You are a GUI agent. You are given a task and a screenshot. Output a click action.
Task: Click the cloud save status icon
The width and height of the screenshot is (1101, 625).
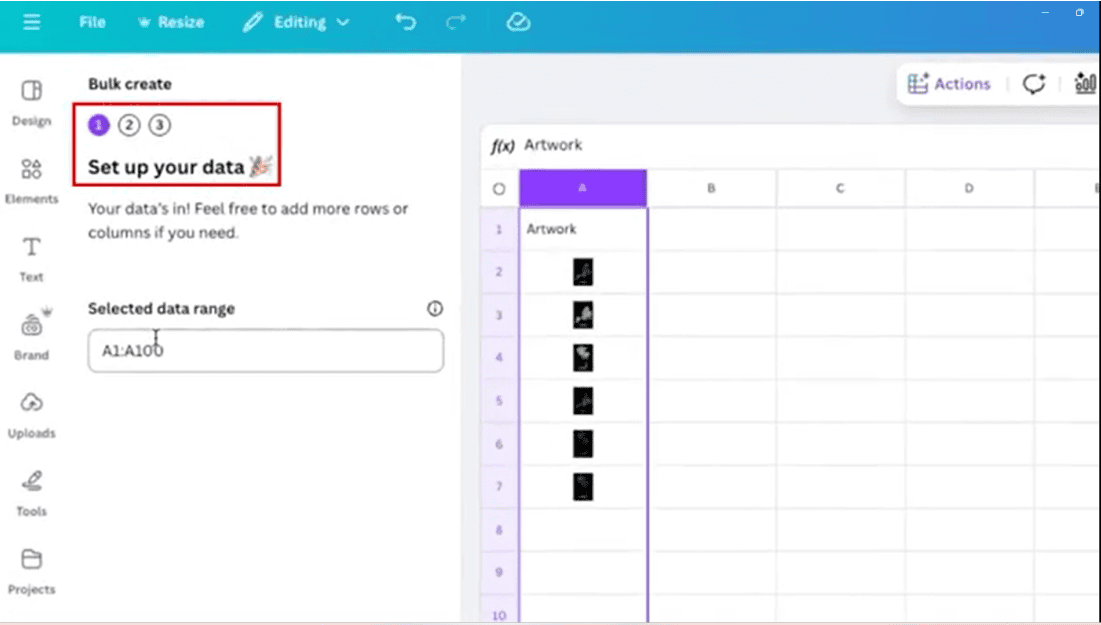click(517, 22)
